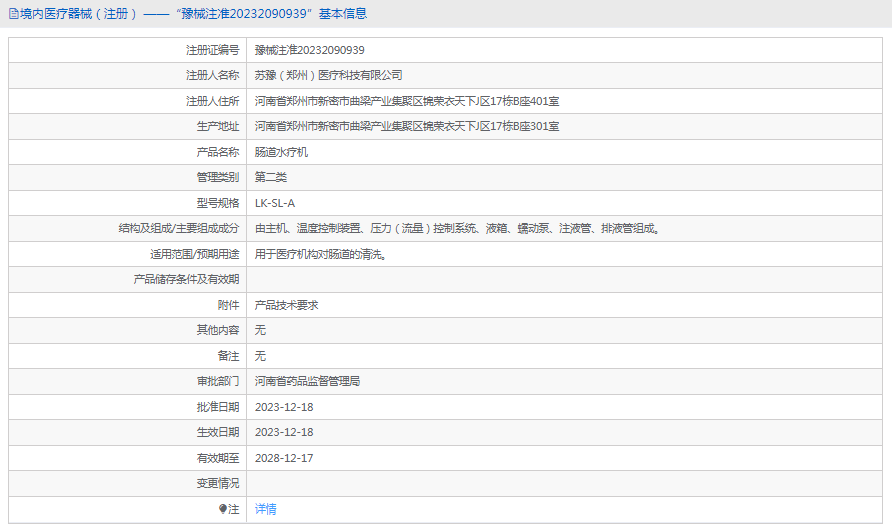Click the 其他内容 label
Screen dimensions: 892x532
(x=218, y=330)
